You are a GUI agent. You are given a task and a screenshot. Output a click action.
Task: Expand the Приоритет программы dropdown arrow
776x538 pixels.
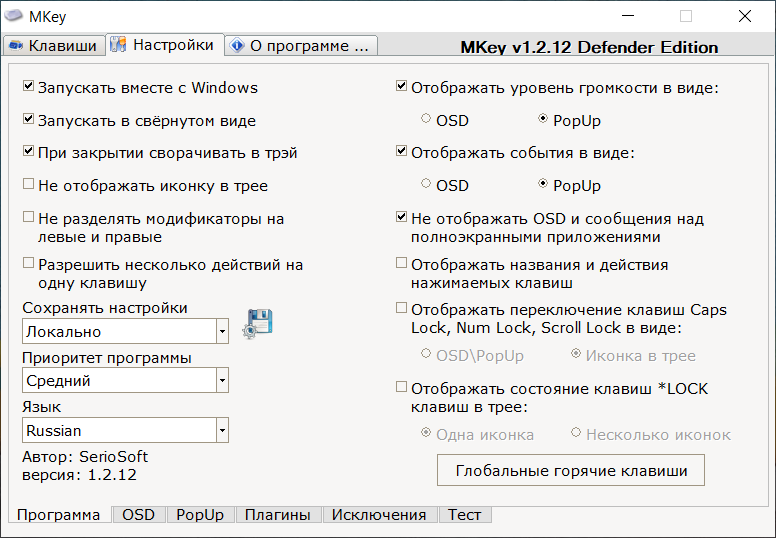(x=222, y=380)
